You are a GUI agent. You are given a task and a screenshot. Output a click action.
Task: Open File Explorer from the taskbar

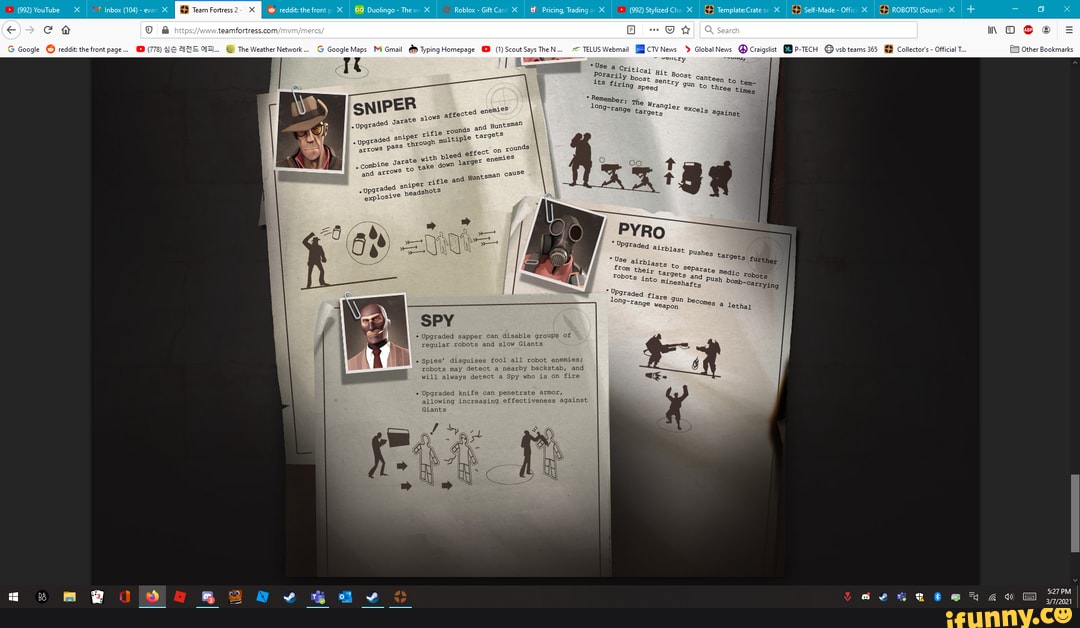[x=70, y=597]
